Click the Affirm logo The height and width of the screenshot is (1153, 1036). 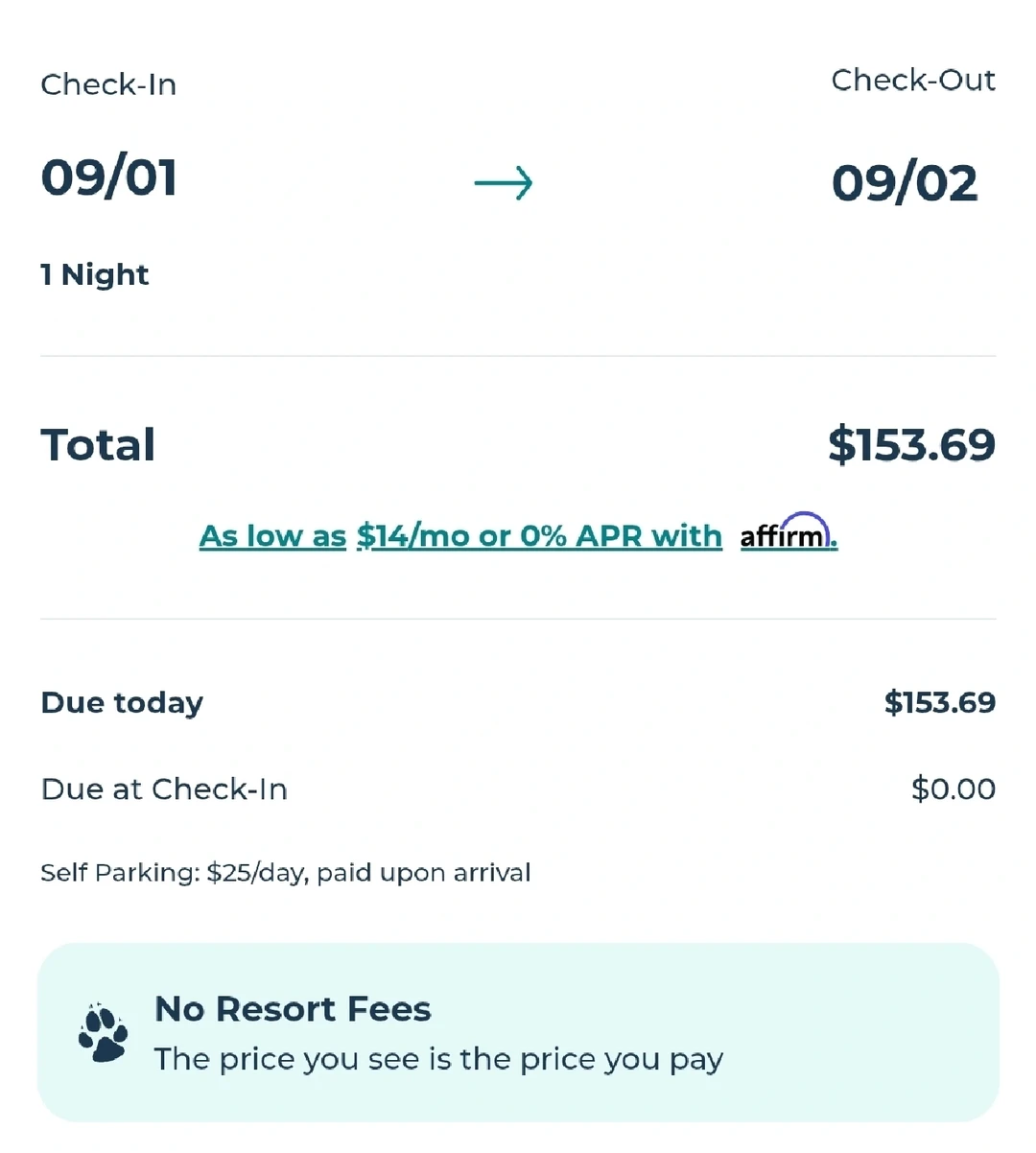click(787, 533)
